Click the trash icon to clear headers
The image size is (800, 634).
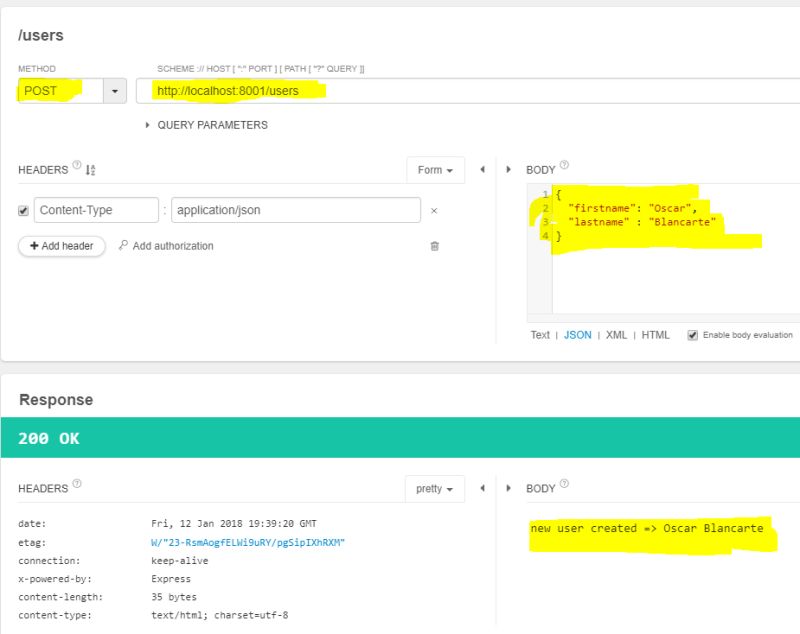click(434, 245)
